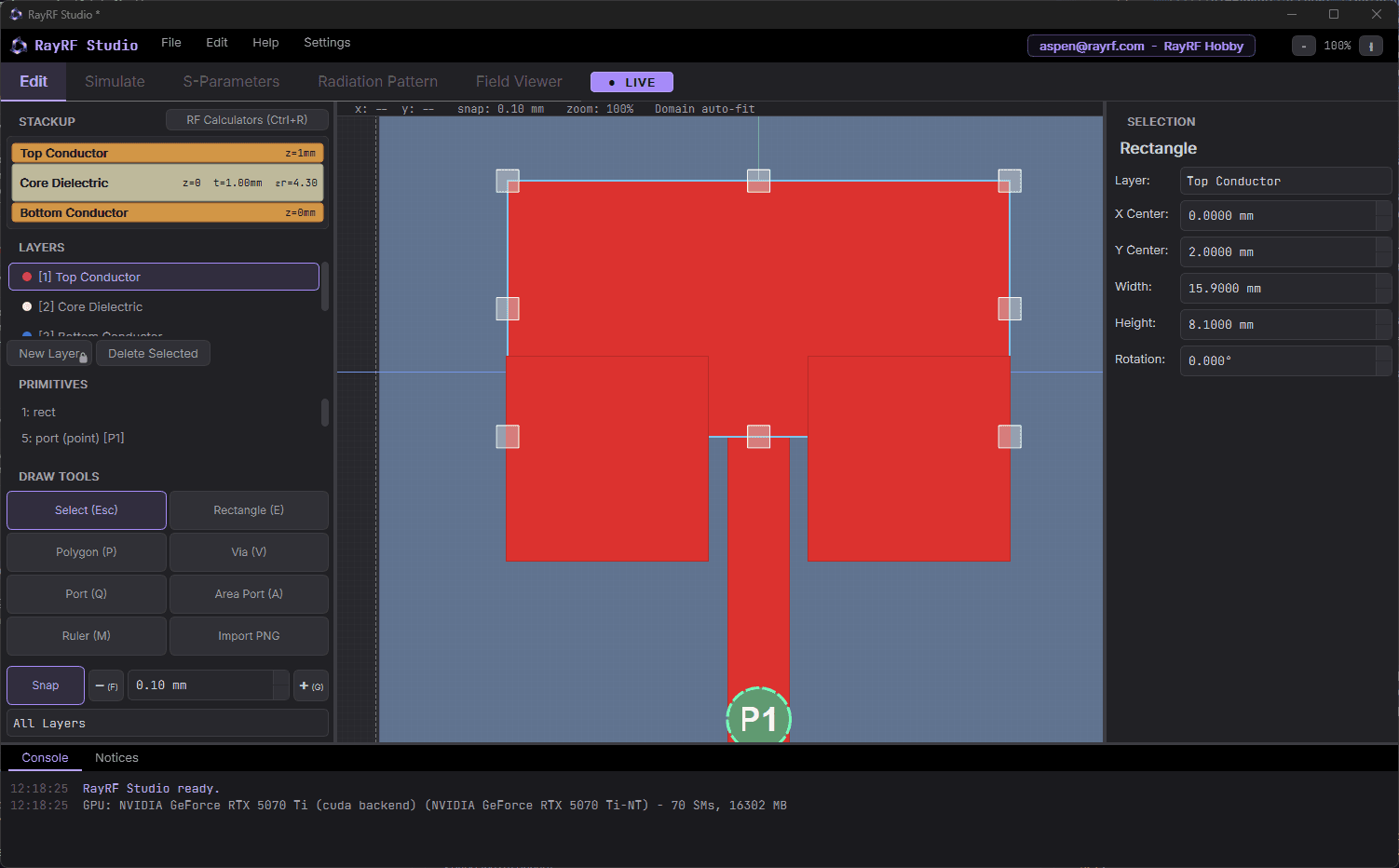
Task: Select the bottom-center resize handle of rectangle
Action: click(x=759, y=437)
